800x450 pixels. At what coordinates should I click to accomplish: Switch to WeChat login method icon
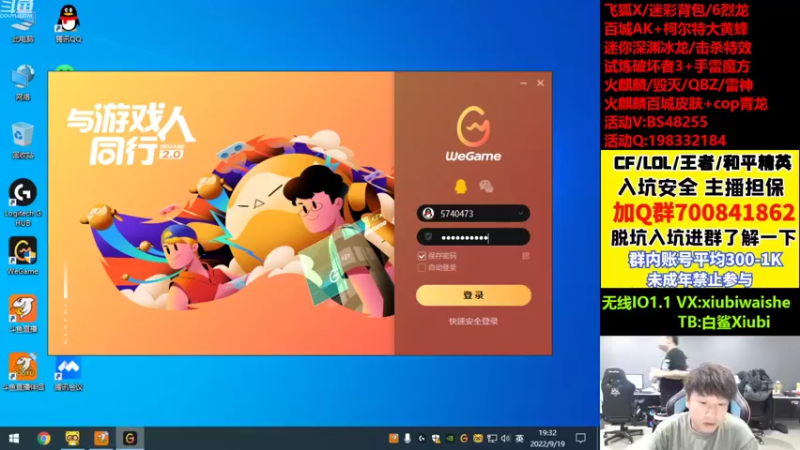coord(486,186)
